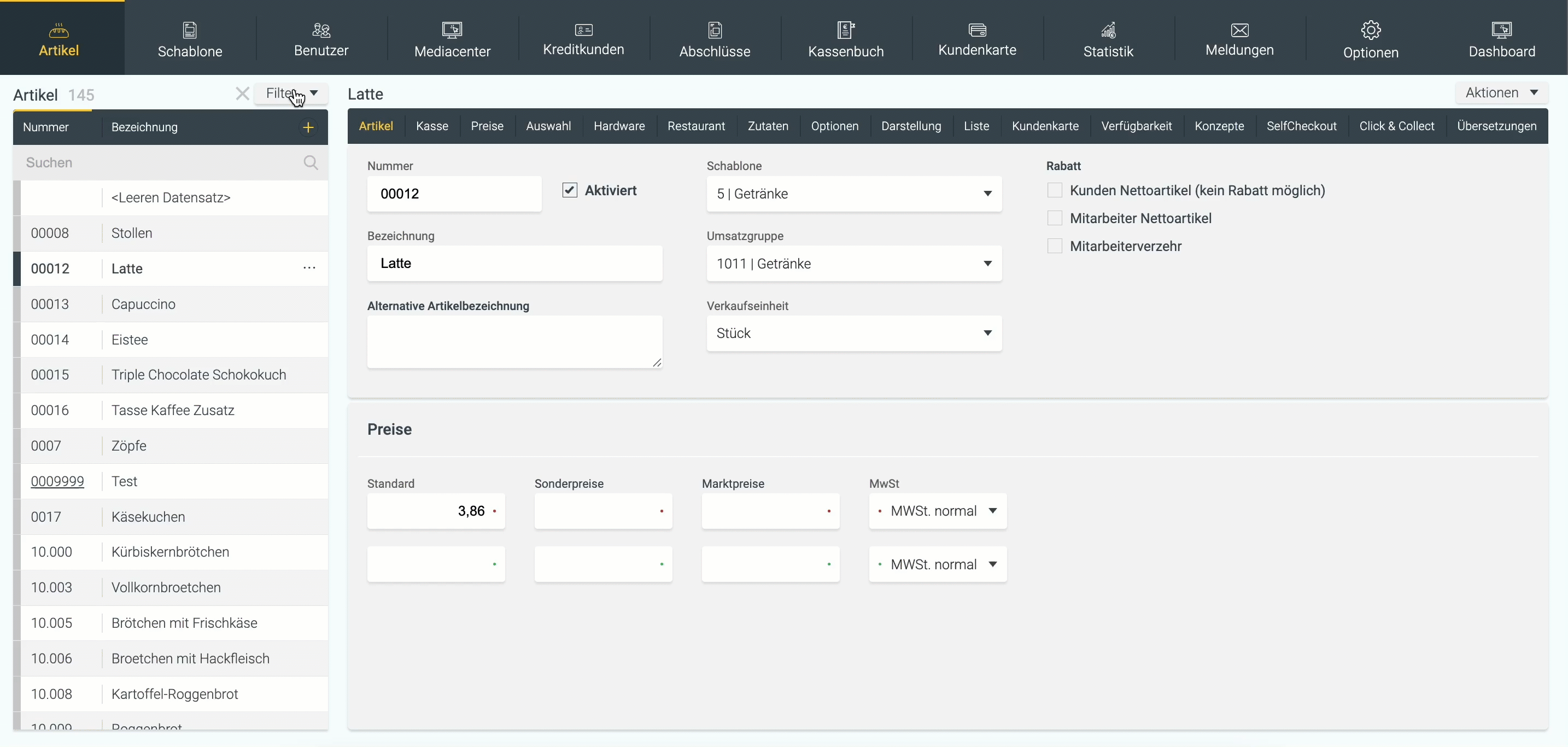Tick the Mitarbeiterverzehr checkbox
1568x747 pixels.
(1054, 246)
